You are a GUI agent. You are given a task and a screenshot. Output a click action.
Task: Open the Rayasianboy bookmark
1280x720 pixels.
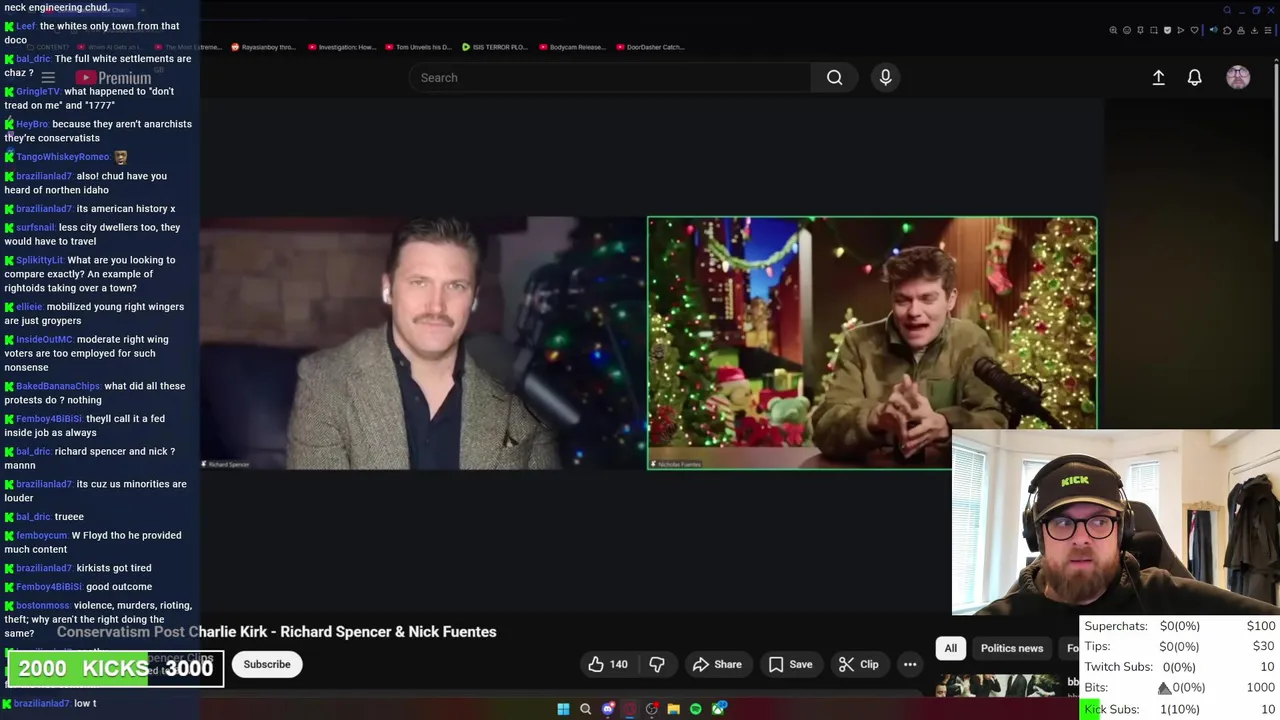[264, 47]
